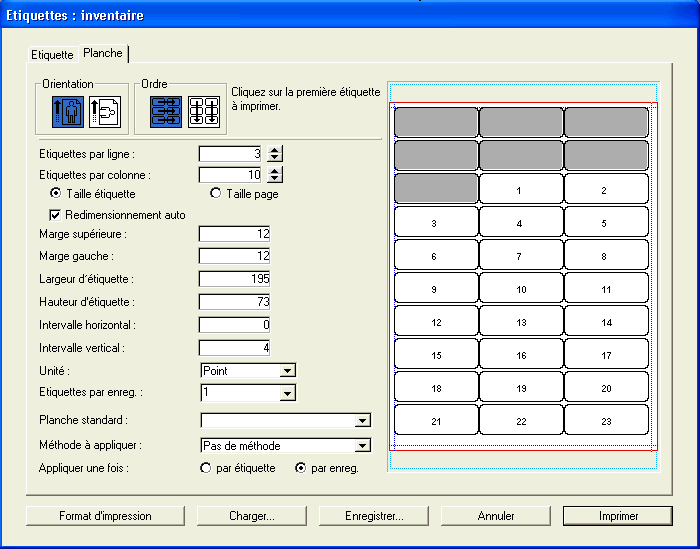Expand the Etiquettes par enreg. combo box

287,394
